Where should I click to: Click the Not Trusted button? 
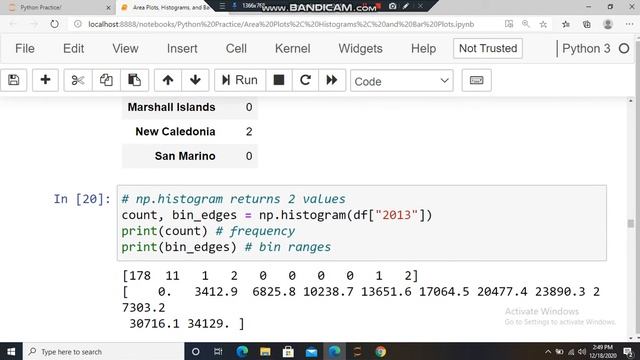488,48
